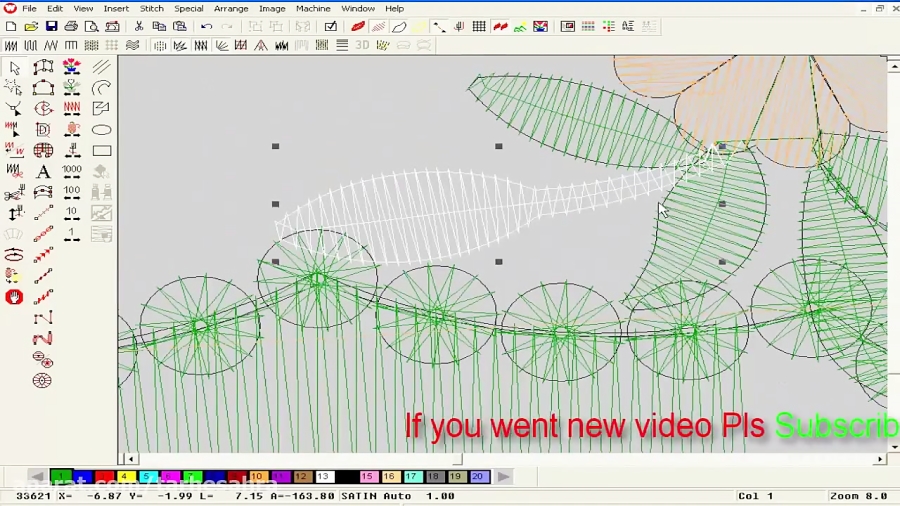Pick the Ellipse shape tool
Image resolution: width=900 pixels, height=506 pixels.
(x=101, y=130)
